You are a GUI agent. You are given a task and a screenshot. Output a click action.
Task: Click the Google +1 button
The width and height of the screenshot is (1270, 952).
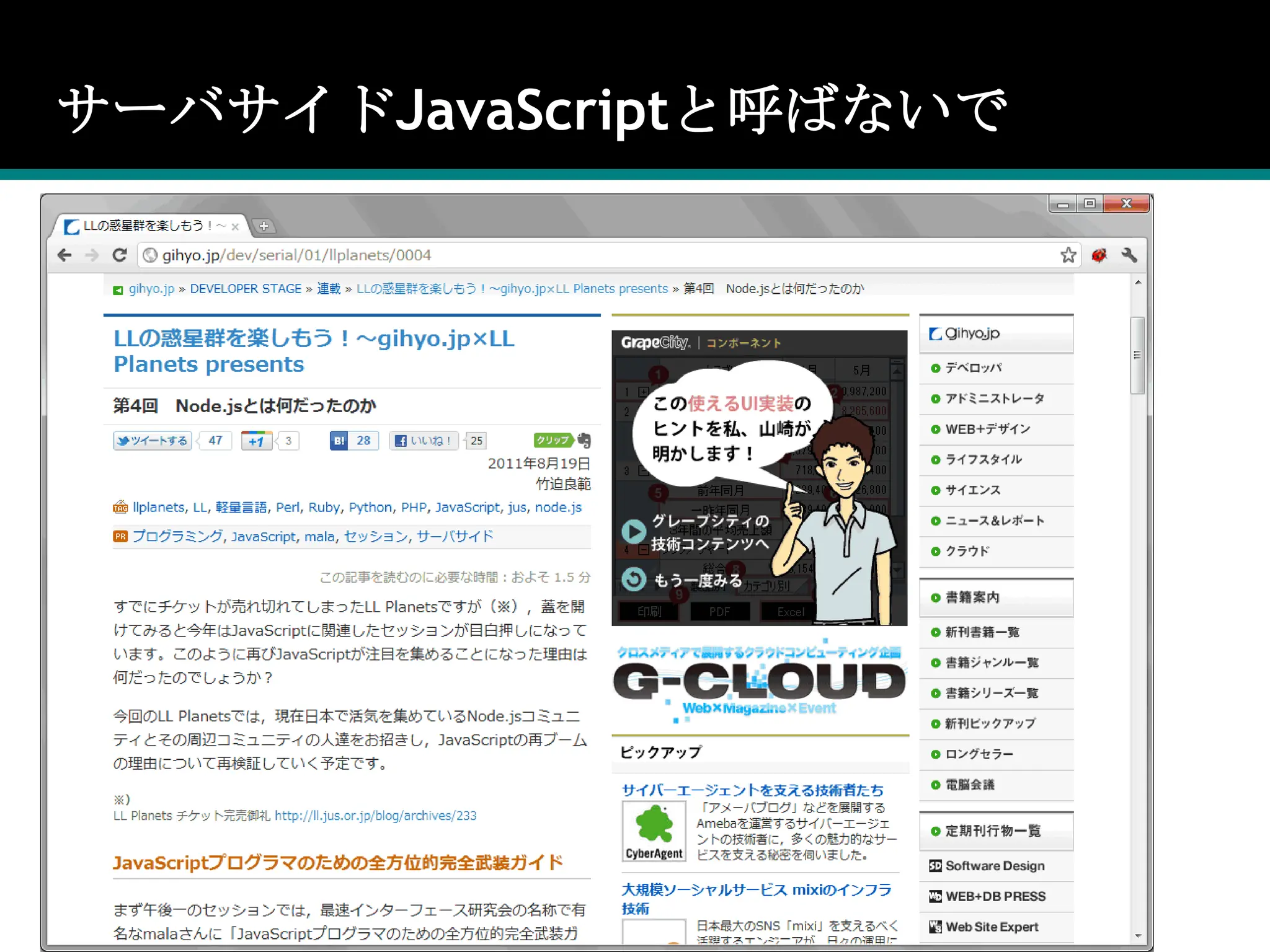pyautogui.click(x=256, y=441)
